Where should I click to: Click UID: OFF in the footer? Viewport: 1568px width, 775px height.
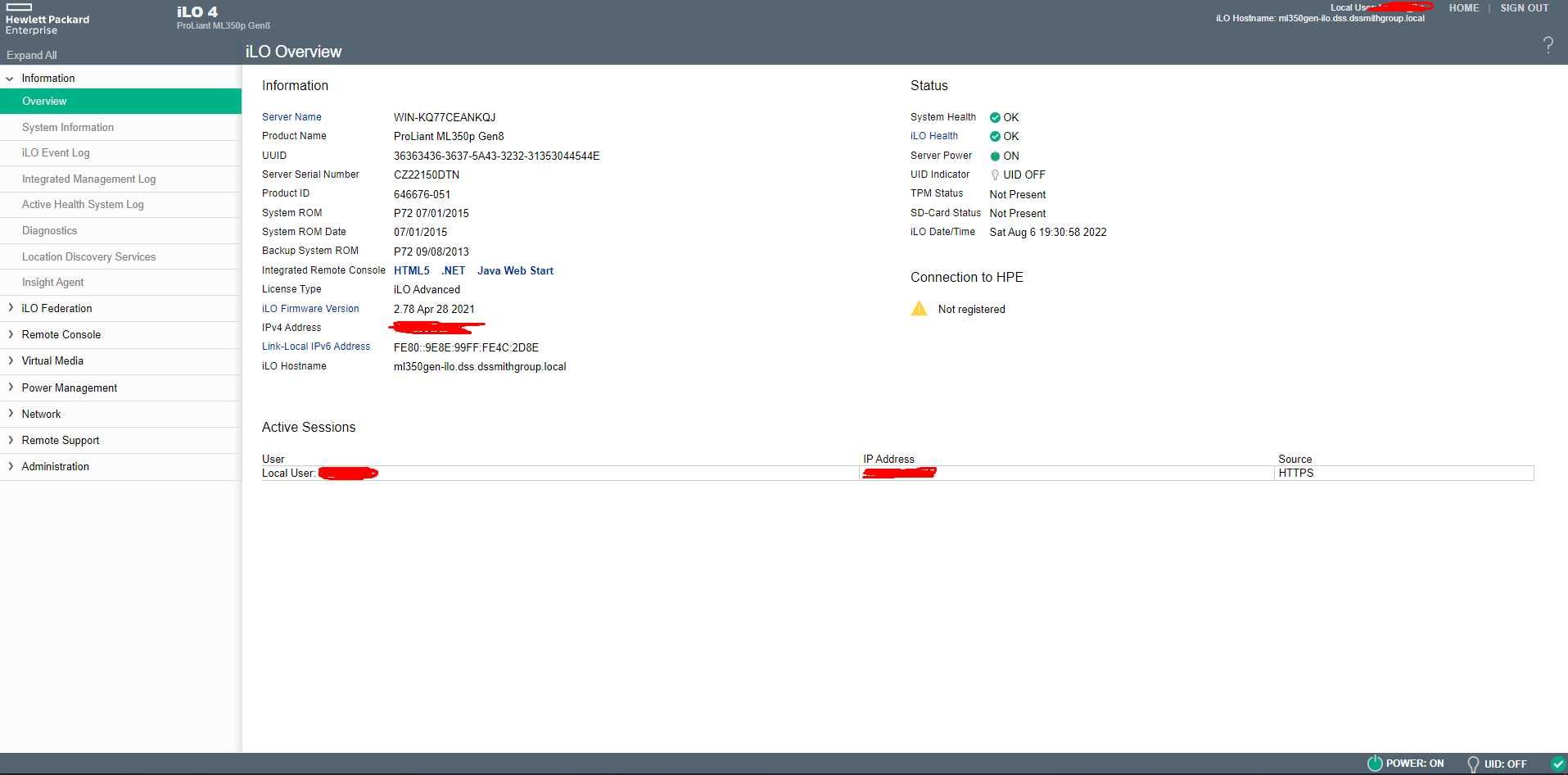point(1505,764)
